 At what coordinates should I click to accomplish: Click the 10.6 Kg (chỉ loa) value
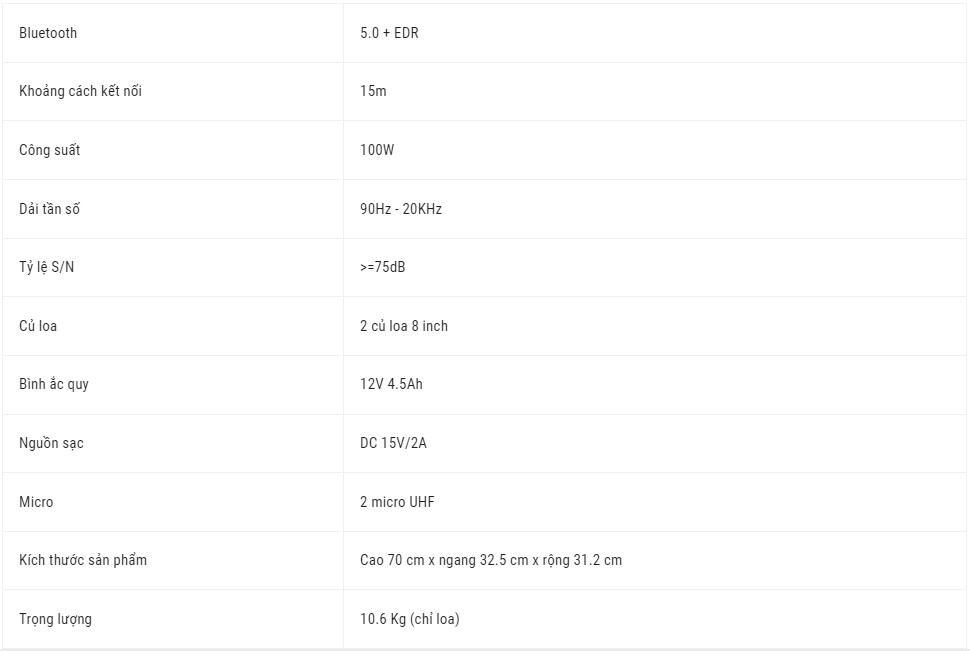tap(410, 619)
